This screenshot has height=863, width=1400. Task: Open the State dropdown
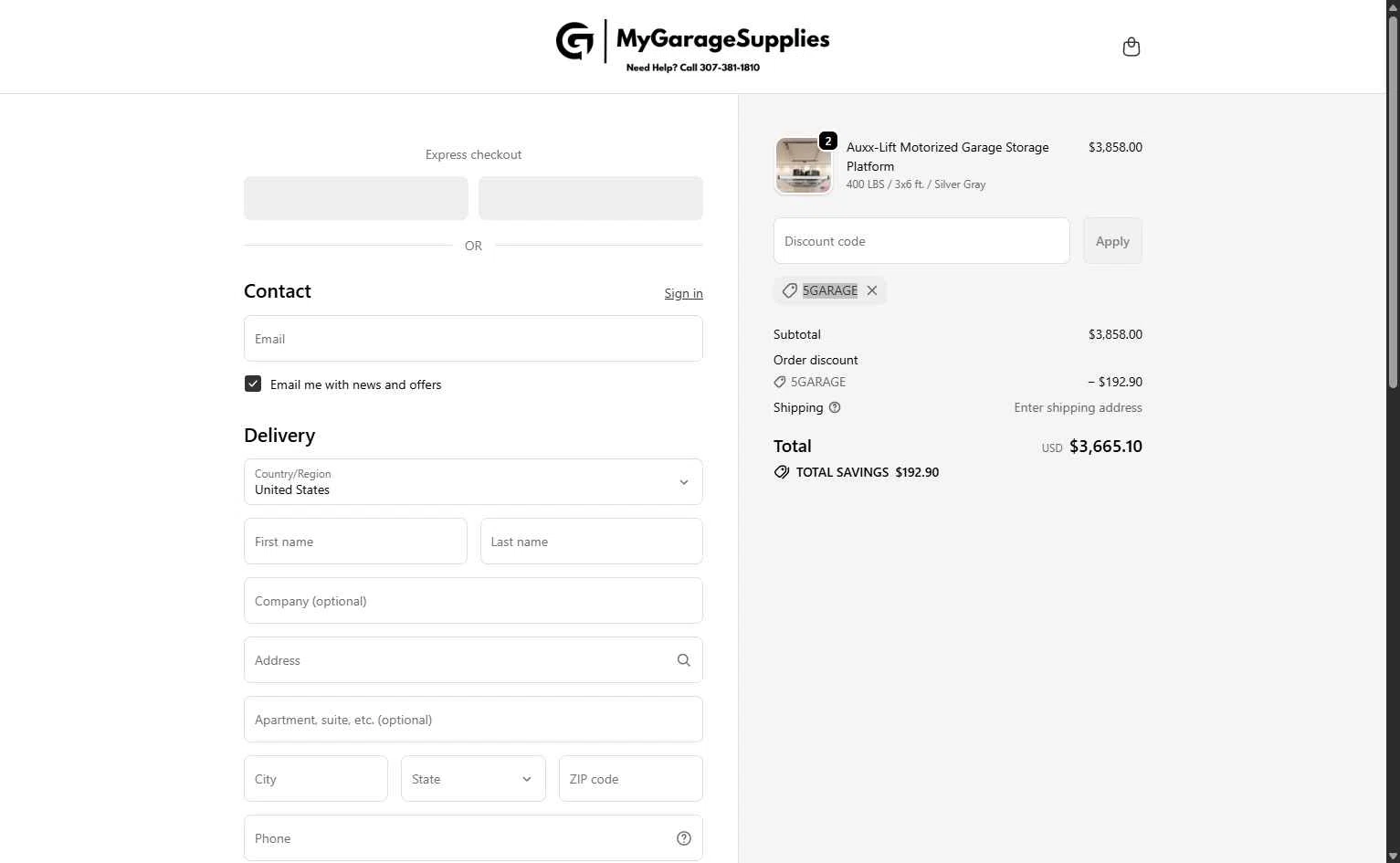[473, 778]
